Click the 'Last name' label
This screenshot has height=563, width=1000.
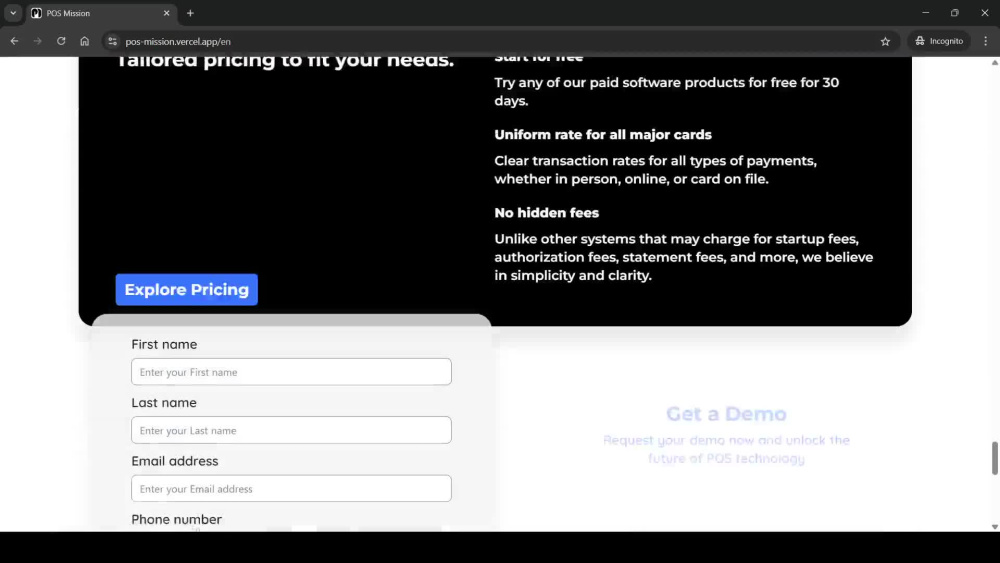pos(164,402)
